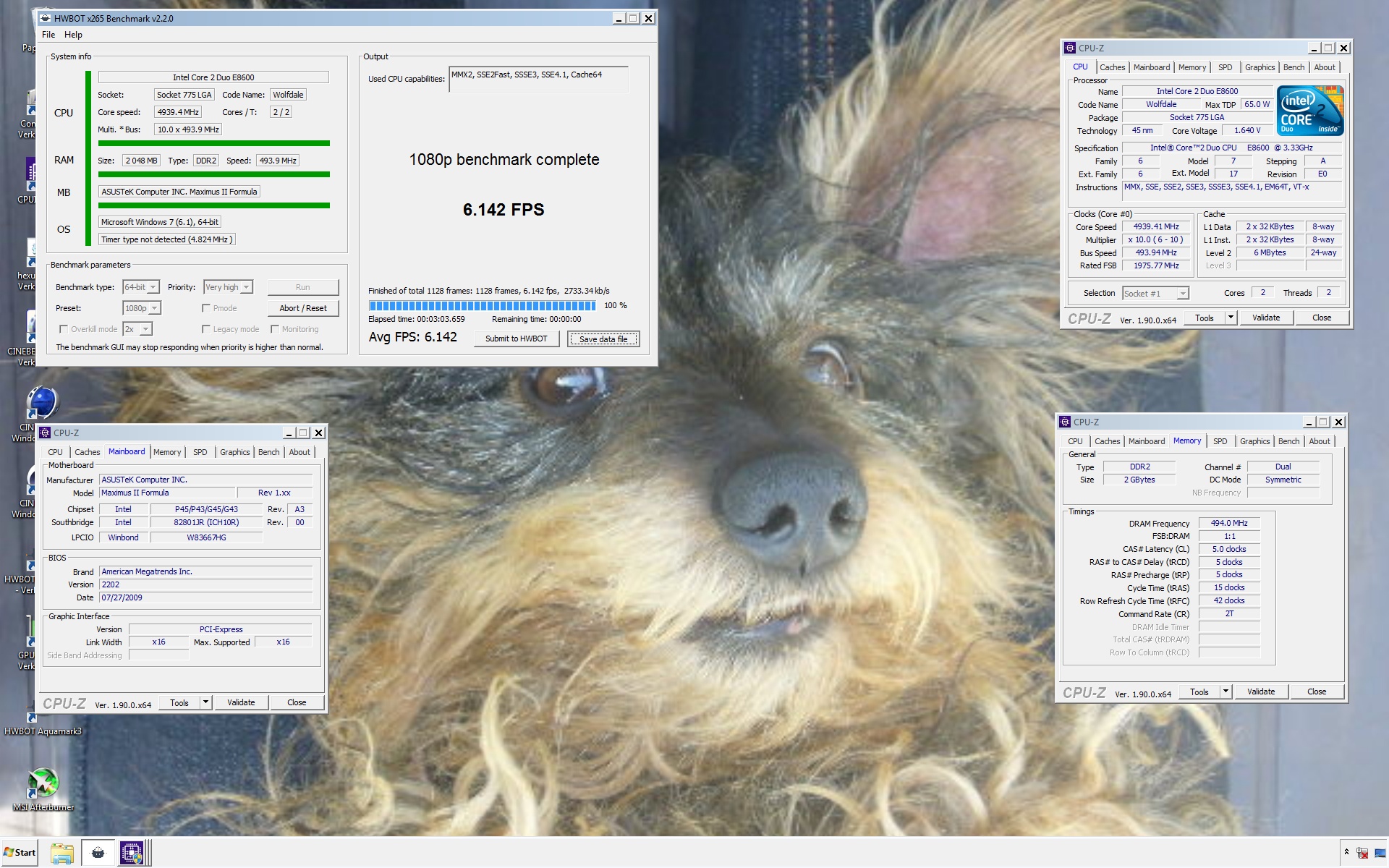Click Level 2 cache 6 MBytes value
This screenshot has width=1389, height=868.
point(1270,252)
